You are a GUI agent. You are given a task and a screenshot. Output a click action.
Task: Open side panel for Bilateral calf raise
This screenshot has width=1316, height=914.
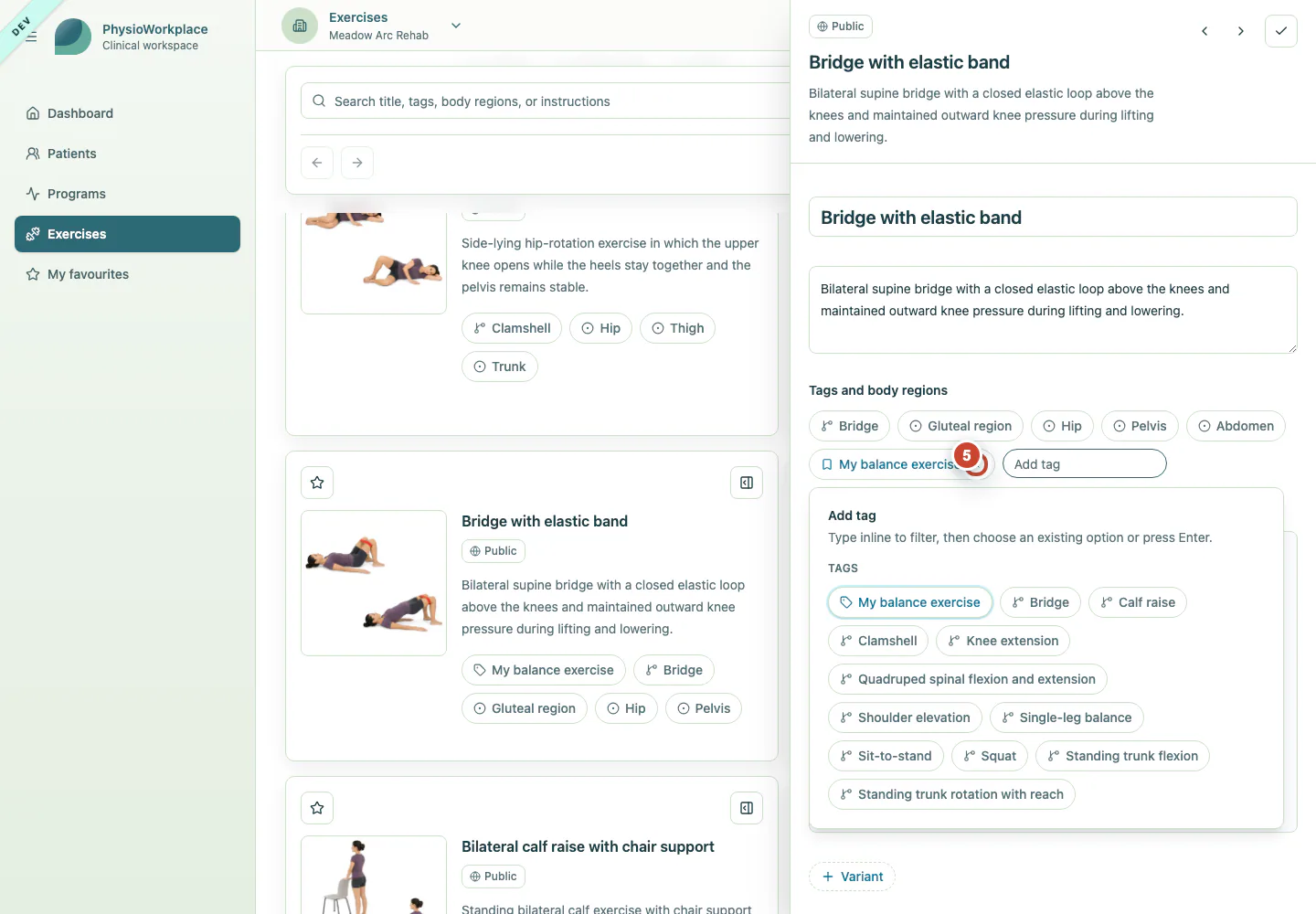tap(747, 808)
